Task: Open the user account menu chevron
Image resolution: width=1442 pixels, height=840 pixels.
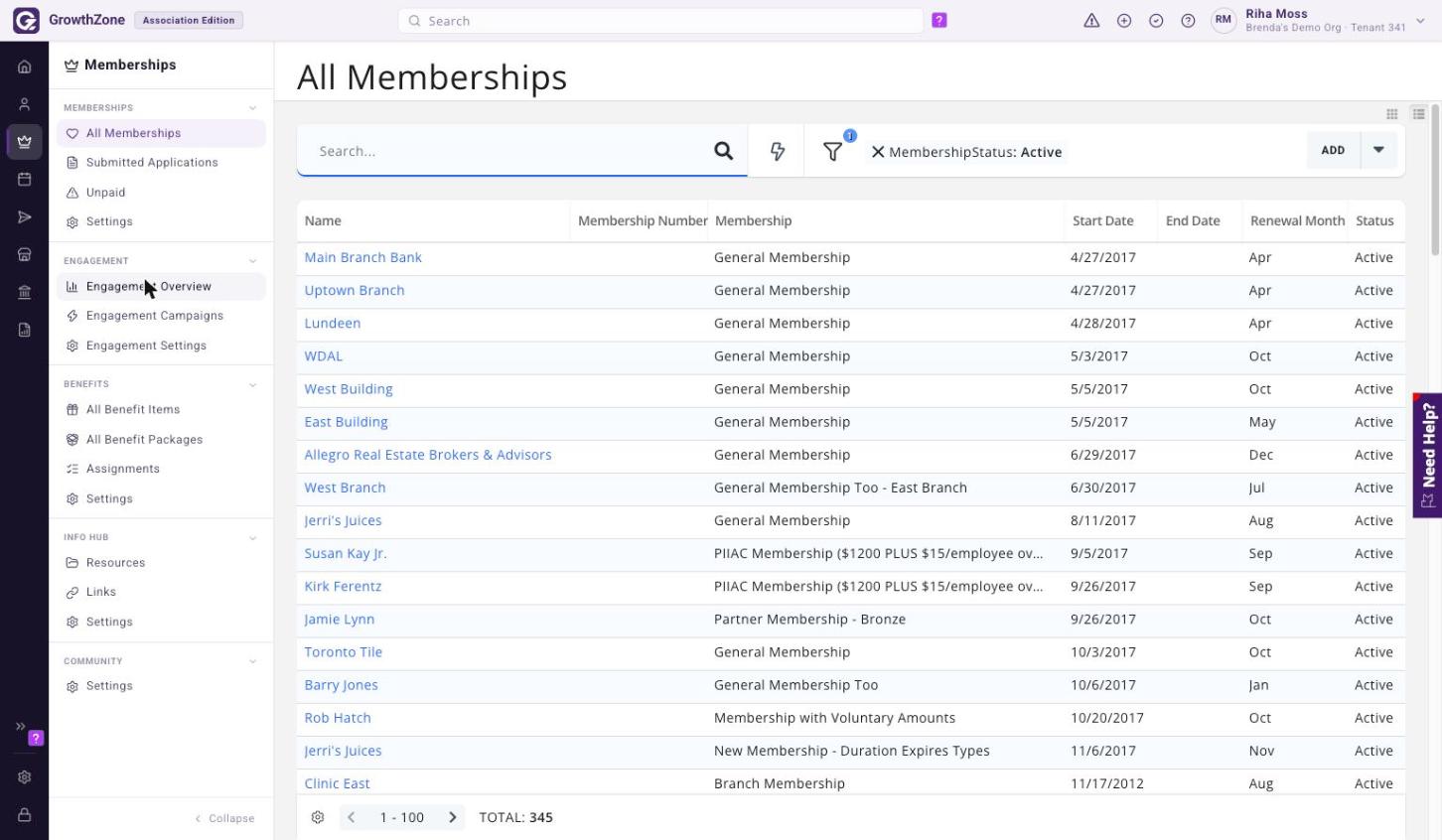Action: coord(1421,20)
